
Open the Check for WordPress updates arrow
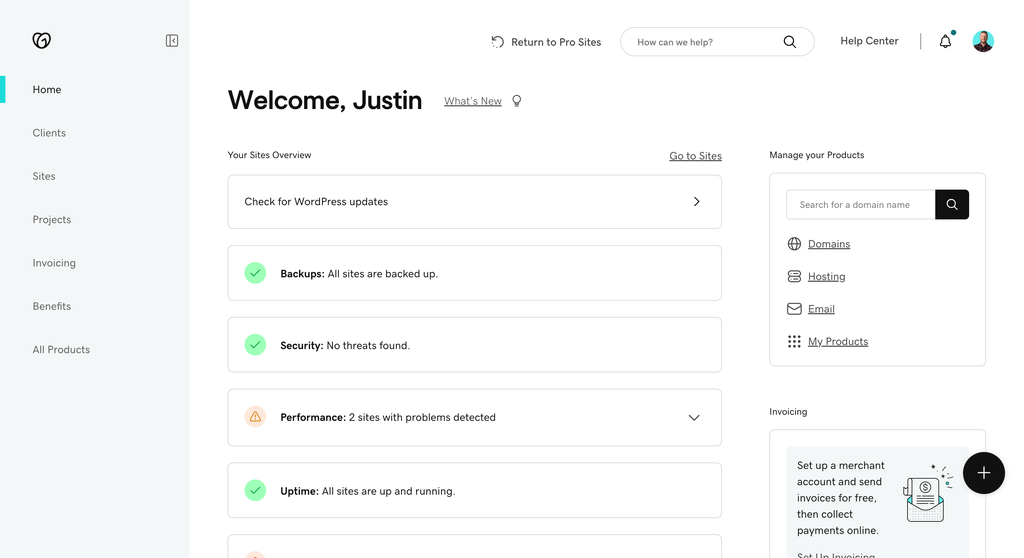click(x=697, y=202)
